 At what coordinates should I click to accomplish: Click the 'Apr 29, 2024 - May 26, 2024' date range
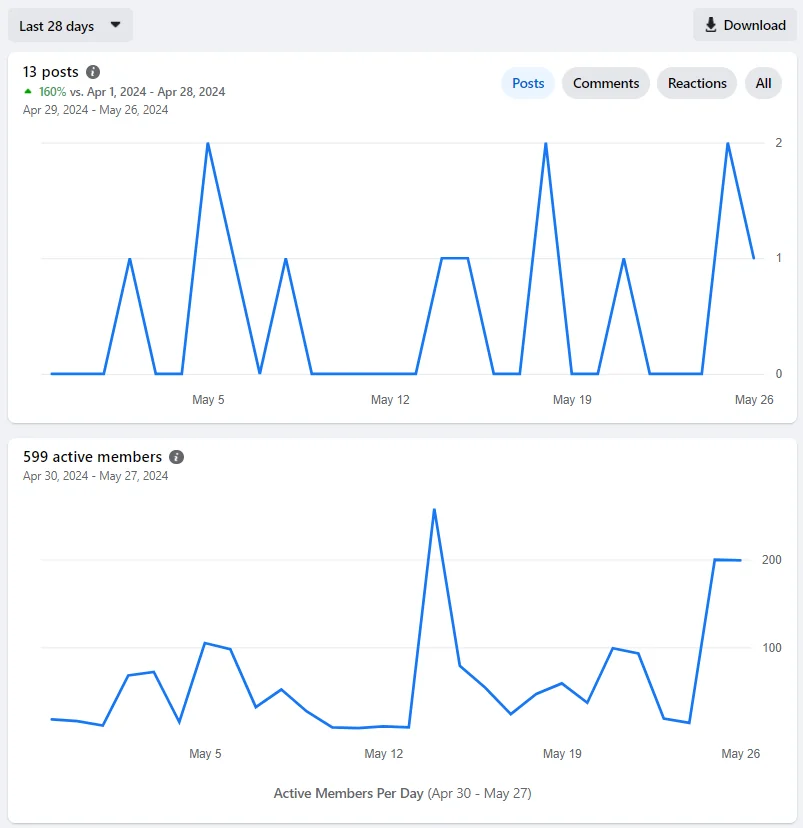tap(96, 110)
